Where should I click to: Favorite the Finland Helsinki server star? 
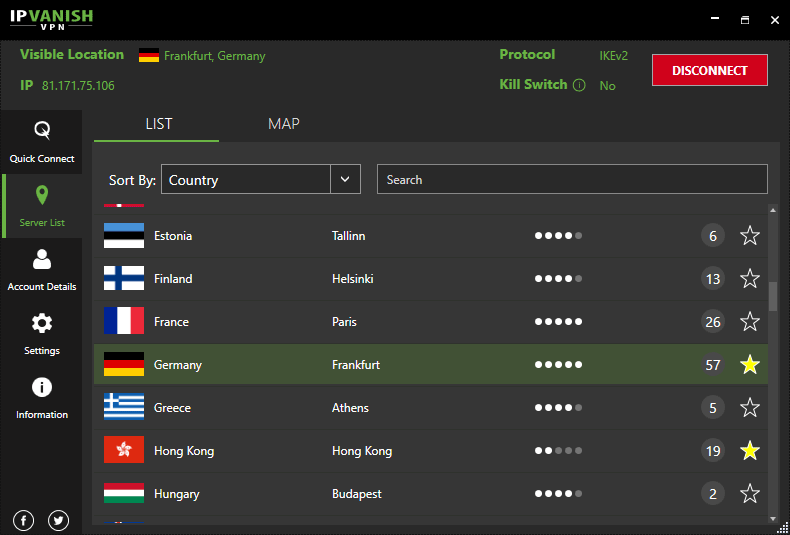750,278
